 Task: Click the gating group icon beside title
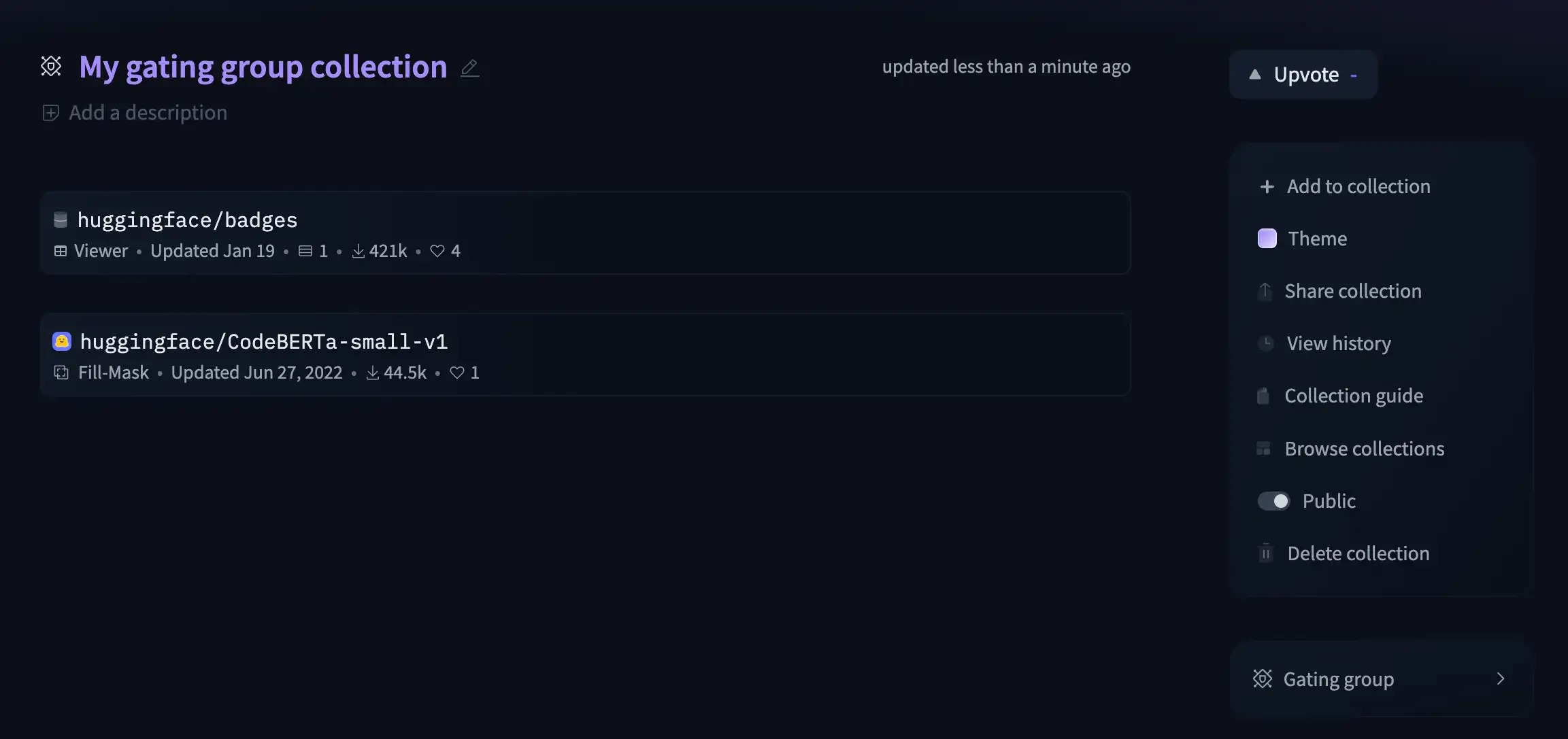click(51, 66)
